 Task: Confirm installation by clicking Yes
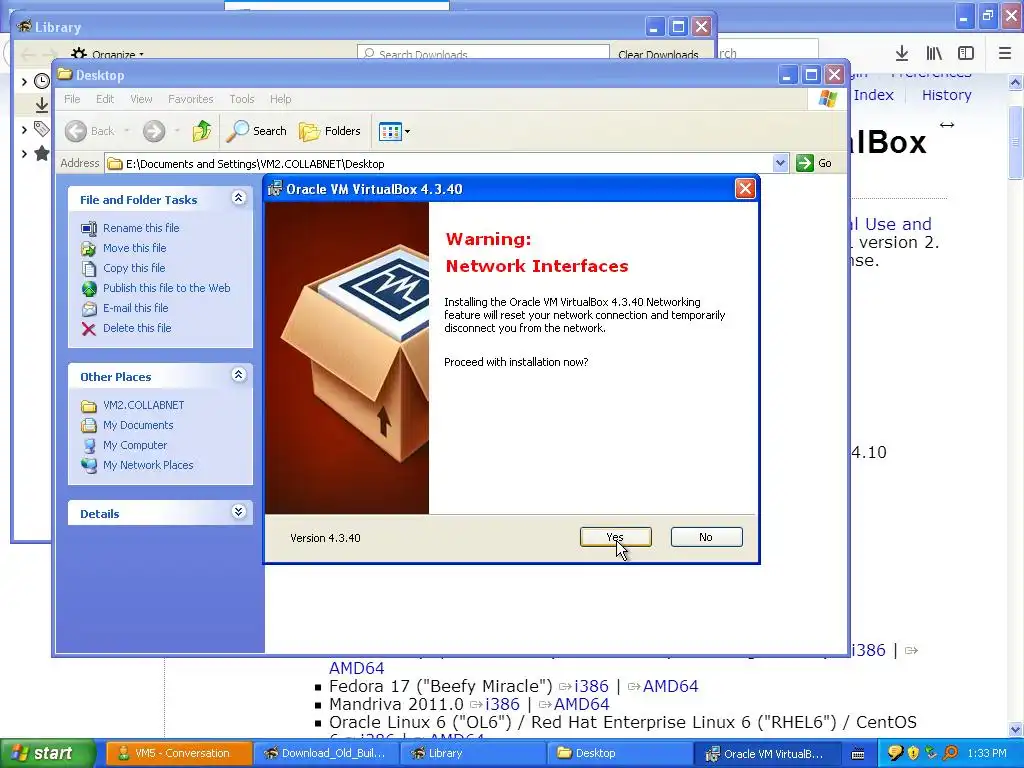point(615,537)
